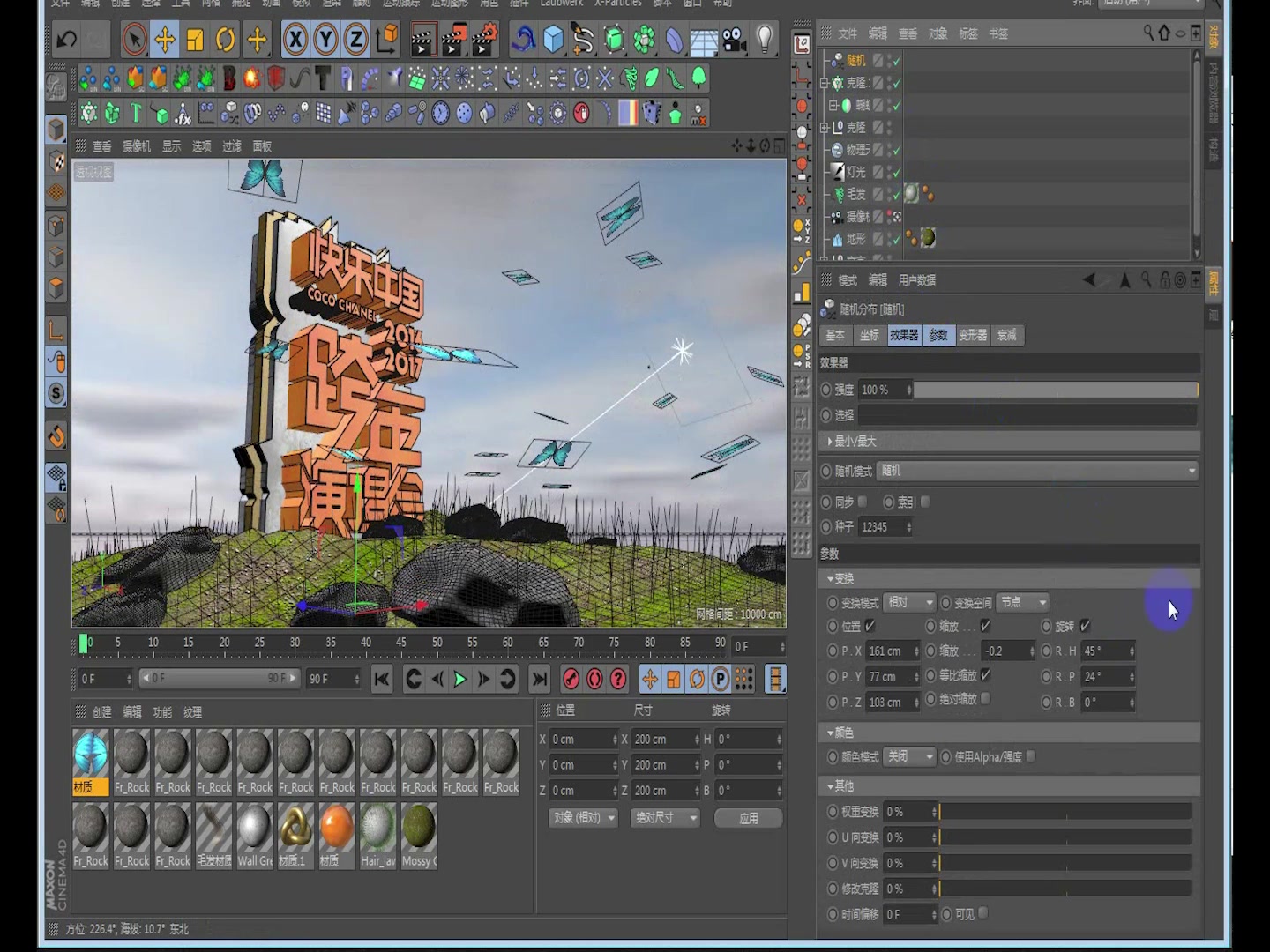Open the 对象 (相对) coordinates dropdown
The width and height of the screenshot is (1270, 952).
[583, 818]
